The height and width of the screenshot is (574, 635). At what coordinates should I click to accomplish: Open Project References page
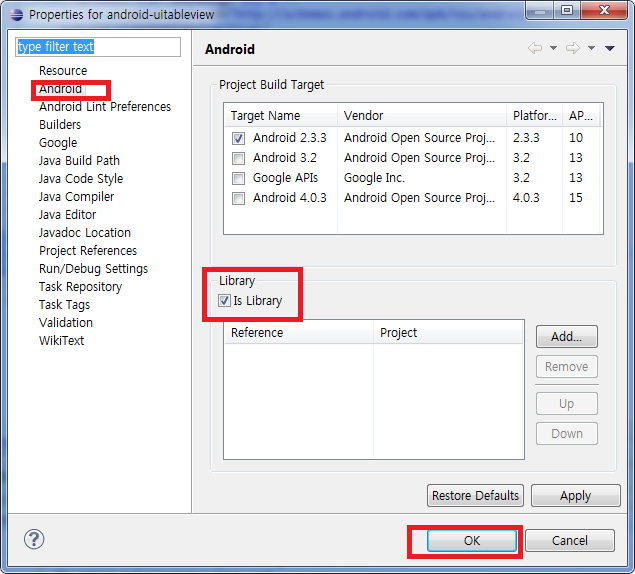[88, 250]
